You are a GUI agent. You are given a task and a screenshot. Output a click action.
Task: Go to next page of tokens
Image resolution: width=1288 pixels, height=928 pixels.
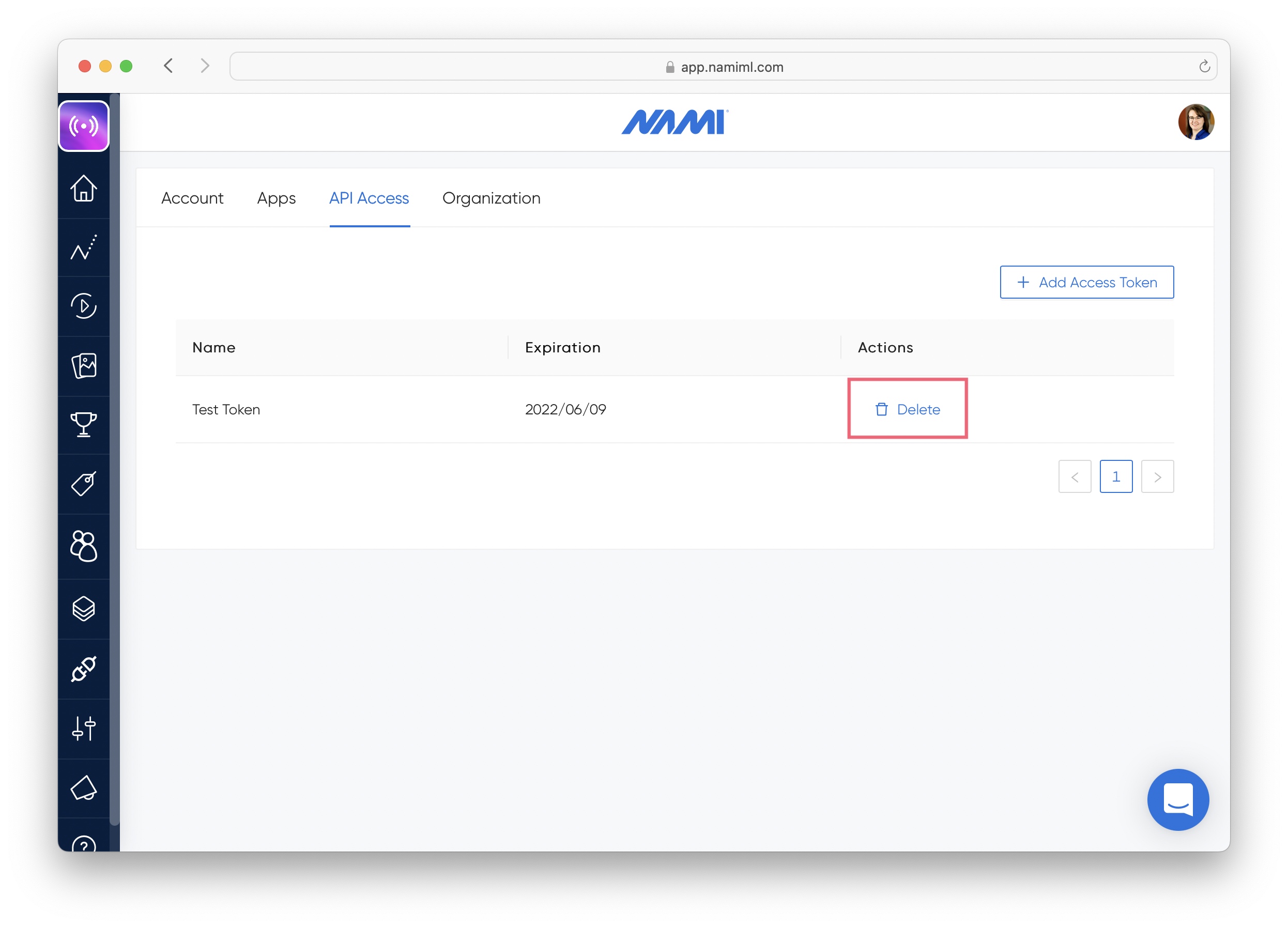click(x=1157, y=477)
